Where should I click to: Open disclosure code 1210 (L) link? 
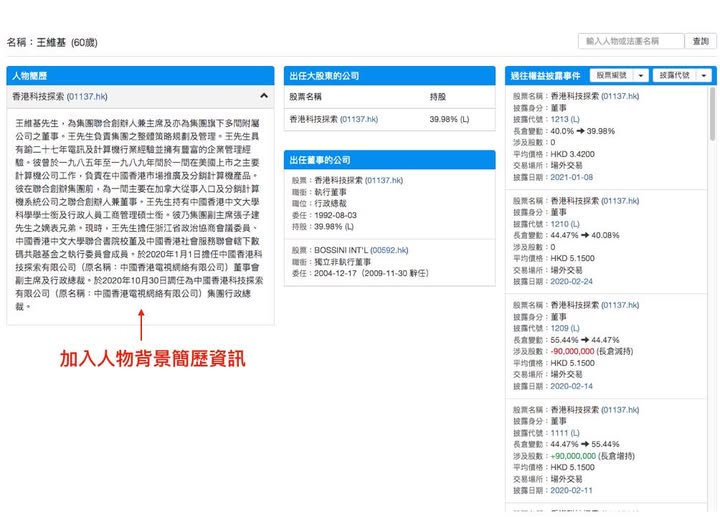click(565, 224)
